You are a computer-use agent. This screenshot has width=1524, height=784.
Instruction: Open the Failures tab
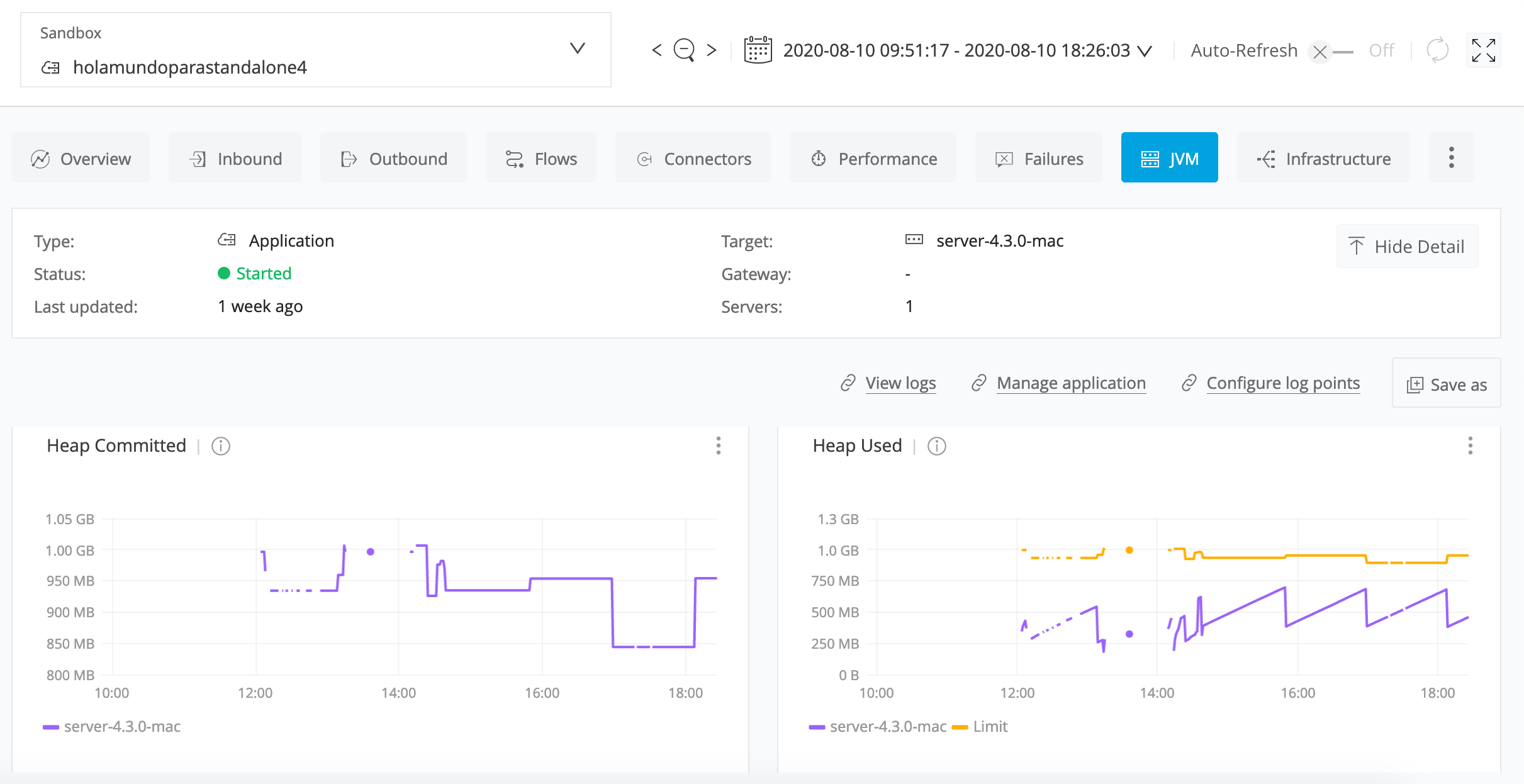point(1039,158)
